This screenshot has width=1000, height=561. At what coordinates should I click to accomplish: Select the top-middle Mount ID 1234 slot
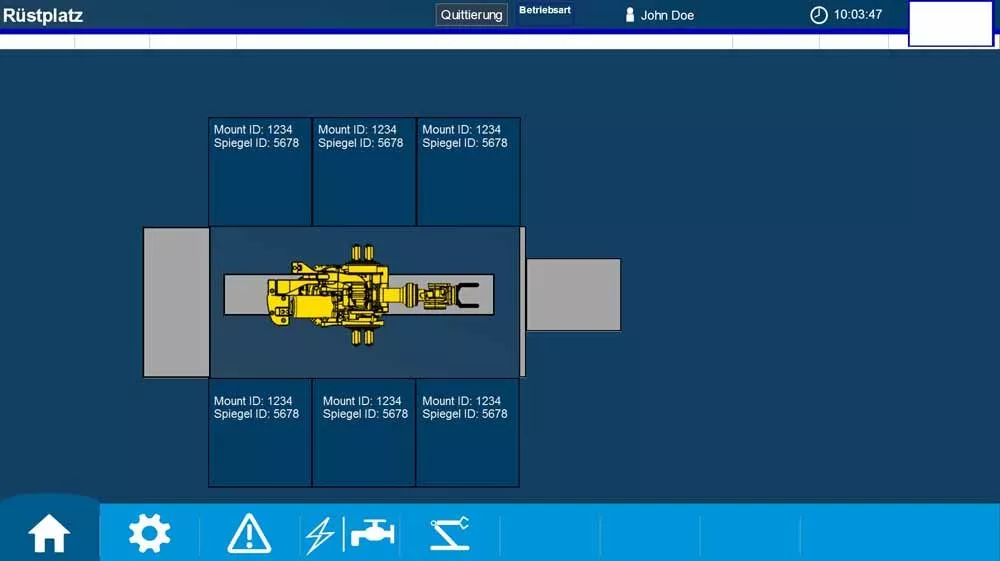click(364, 171)
